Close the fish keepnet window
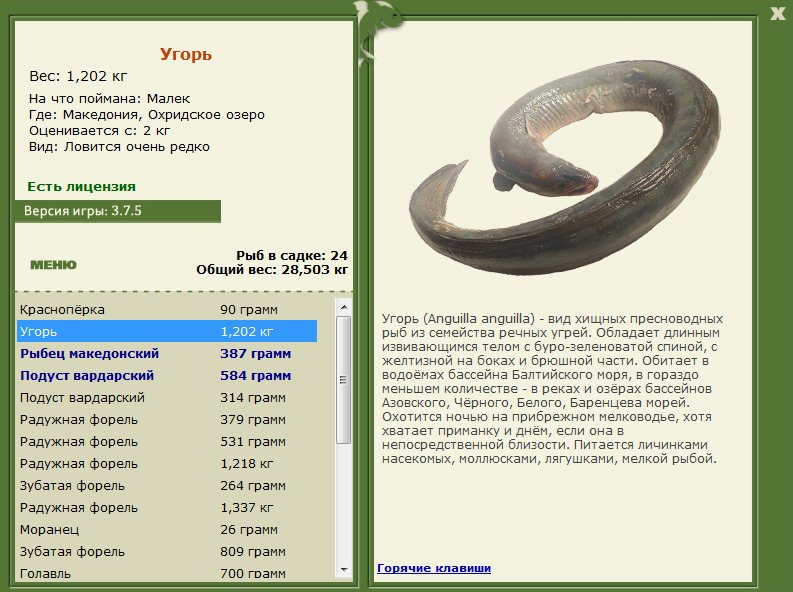The height and width of the screenshot is (592, 793). (778, 14)
